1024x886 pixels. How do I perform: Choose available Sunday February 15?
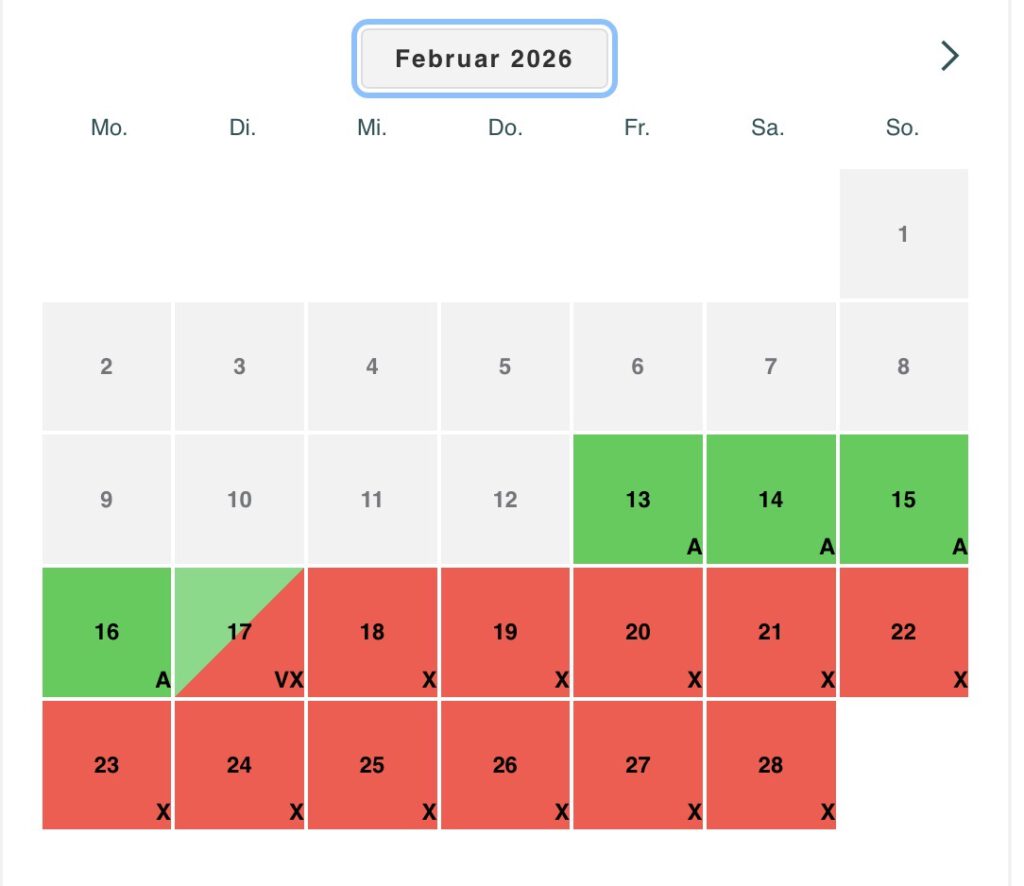pos(903,499)
